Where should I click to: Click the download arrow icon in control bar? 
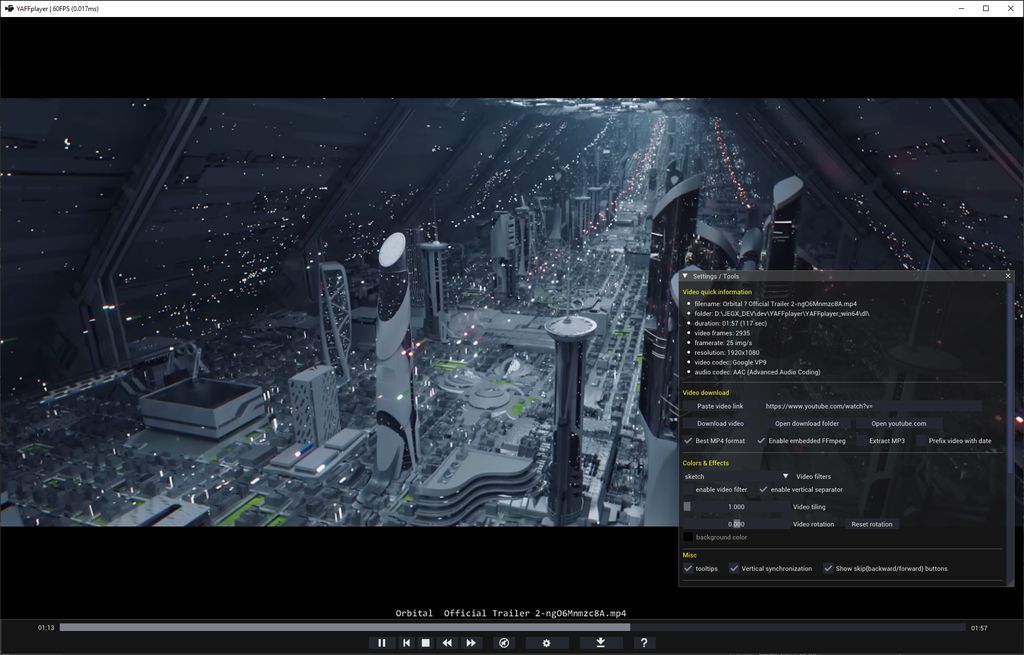[600, 643]
